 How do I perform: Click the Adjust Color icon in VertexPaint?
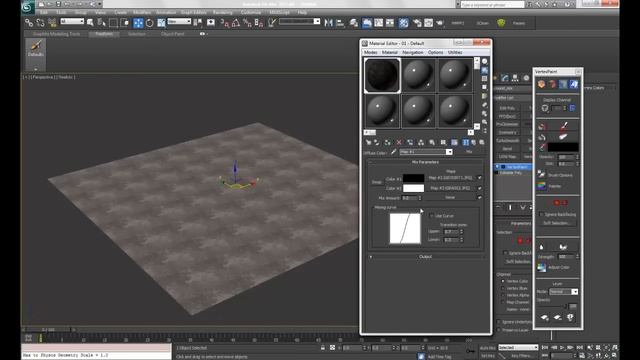point(542,267)
